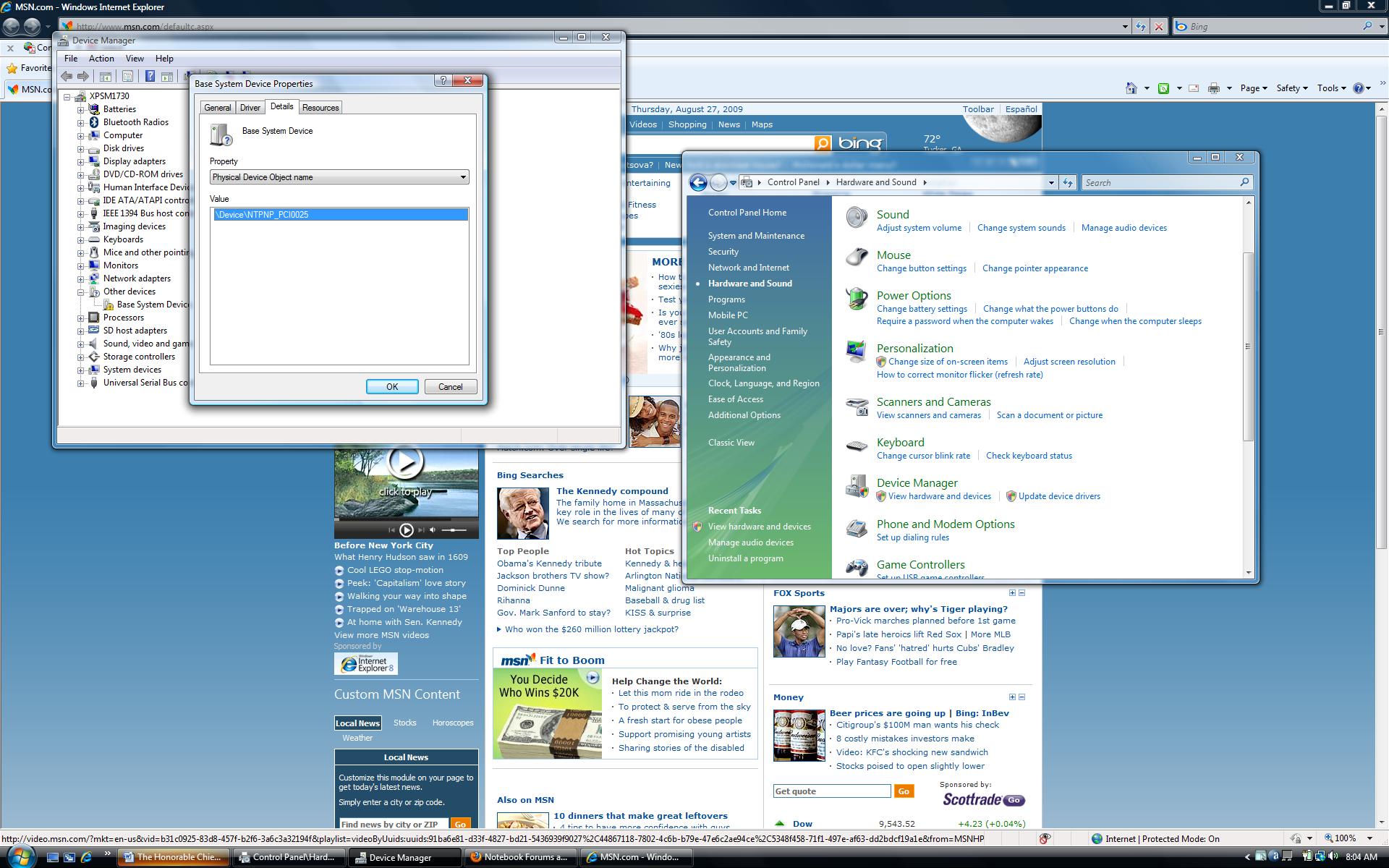Click the Windows Start orb
The width and height of the screenshot is (1389, 868).
(20, 856)
